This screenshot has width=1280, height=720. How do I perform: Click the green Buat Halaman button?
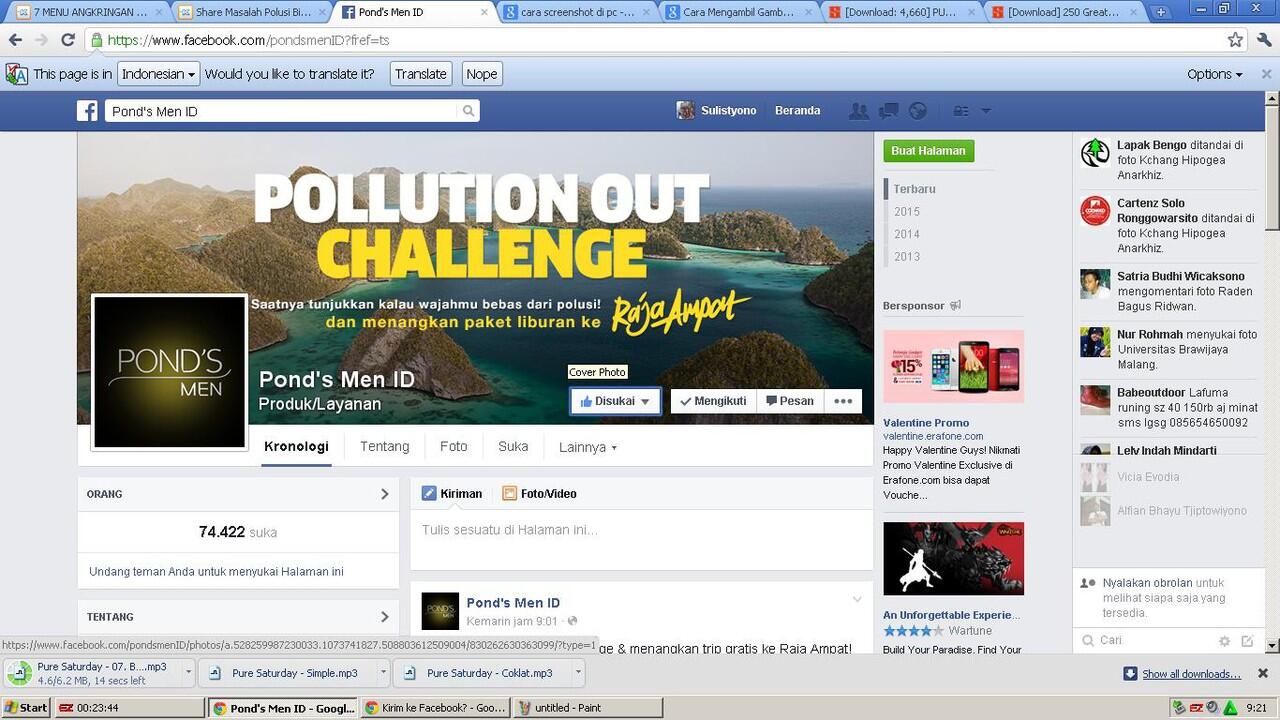(928, 151)
